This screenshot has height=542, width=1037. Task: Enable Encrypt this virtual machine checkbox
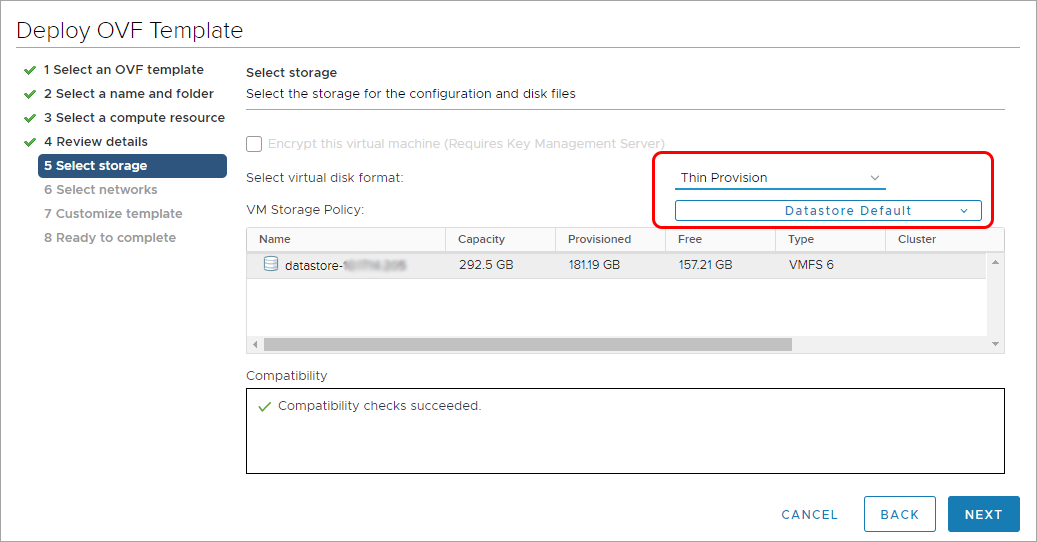pyautogui.click(x=254, y=144)
